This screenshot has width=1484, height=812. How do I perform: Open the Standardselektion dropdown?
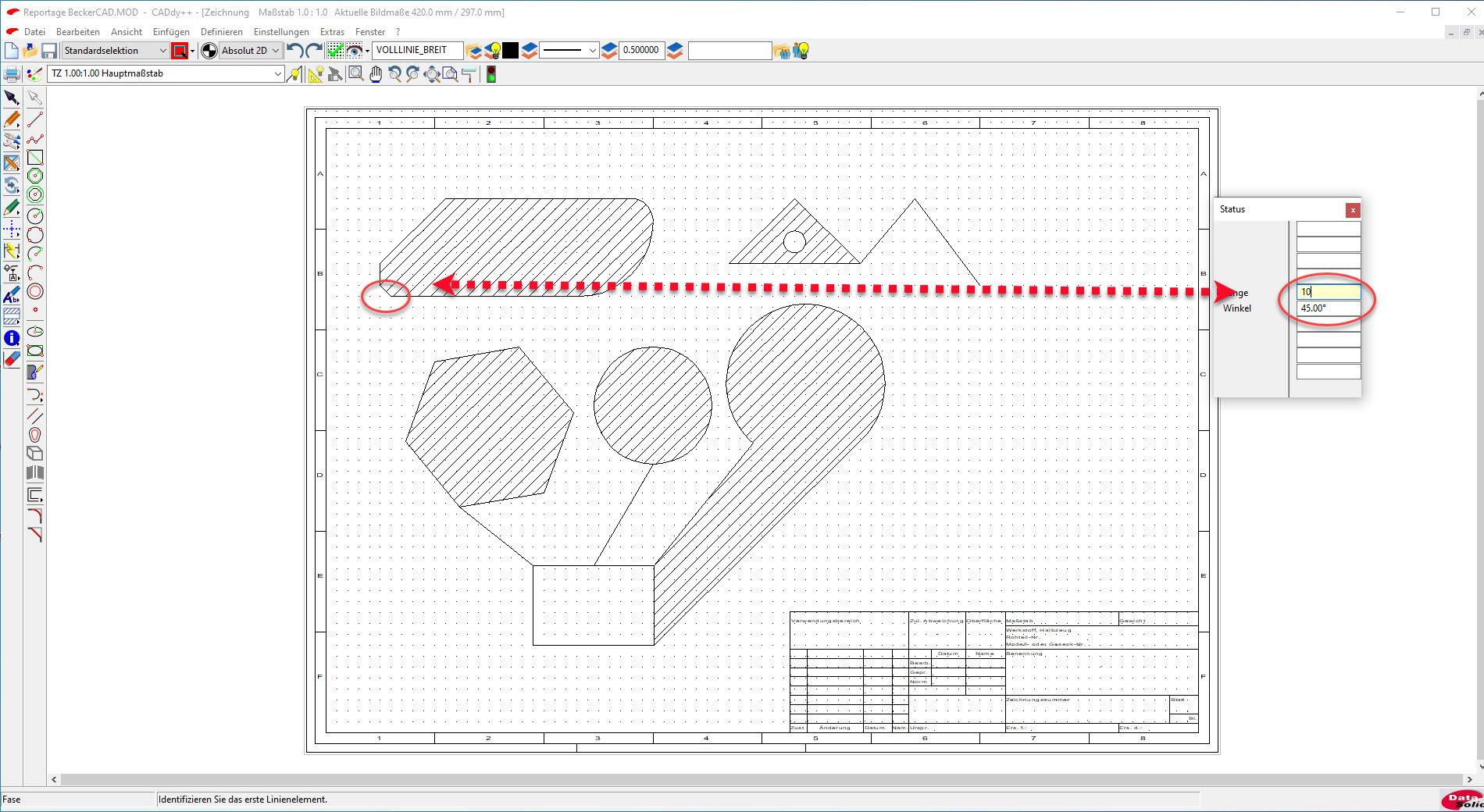116,51
